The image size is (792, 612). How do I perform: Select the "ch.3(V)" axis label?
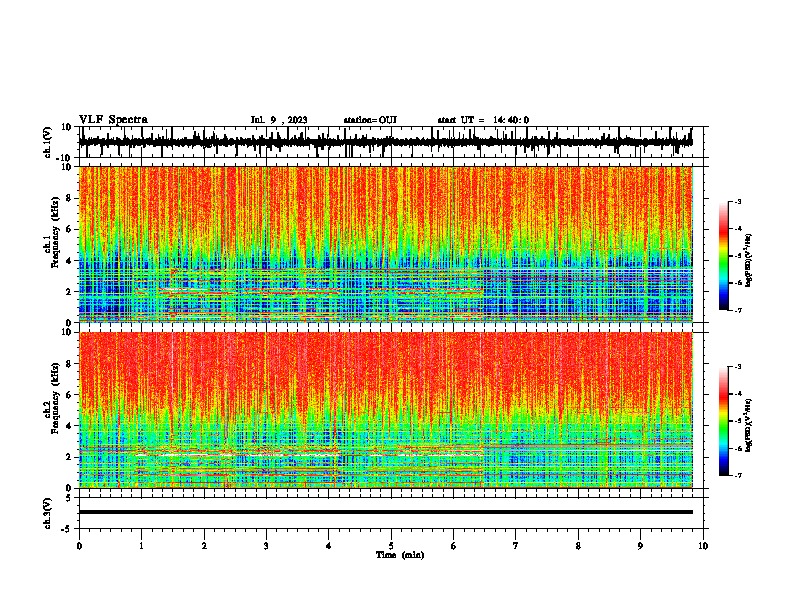click(48, 513)
